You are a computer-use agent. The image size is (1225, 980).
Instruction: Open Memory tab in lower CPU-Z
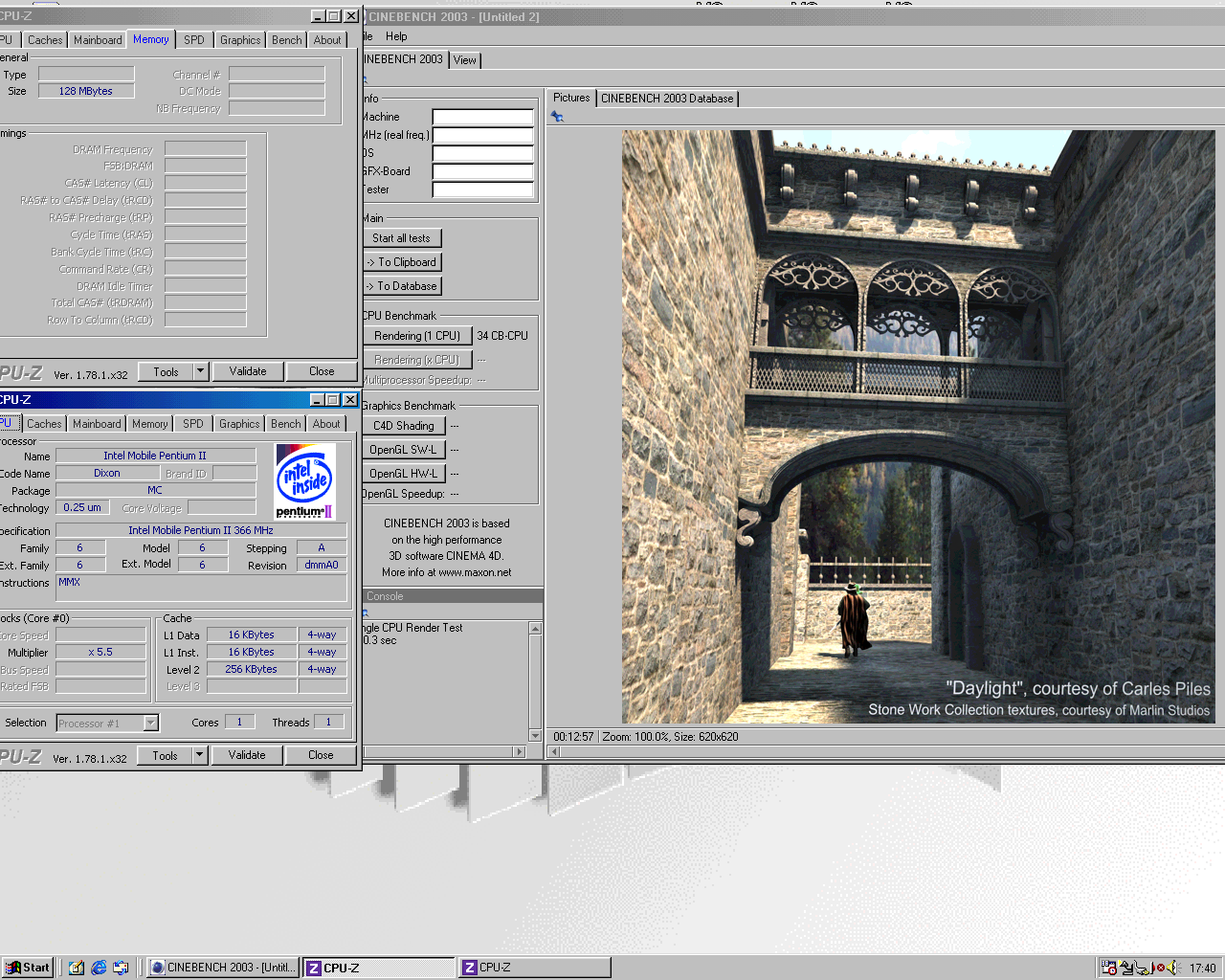(149, 424)
